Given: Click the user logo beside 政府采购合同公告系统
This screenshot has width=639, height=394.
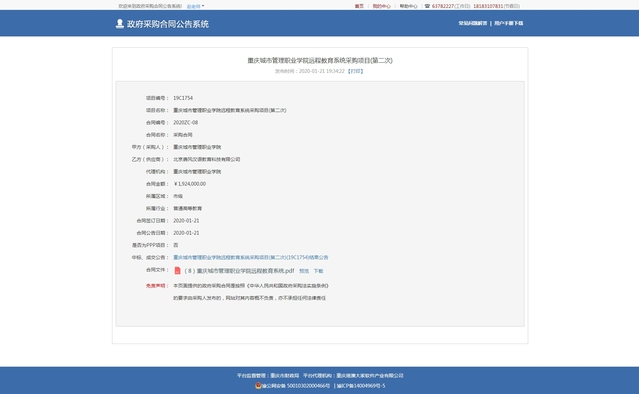Looking at the screenshot, I should 119,24.
